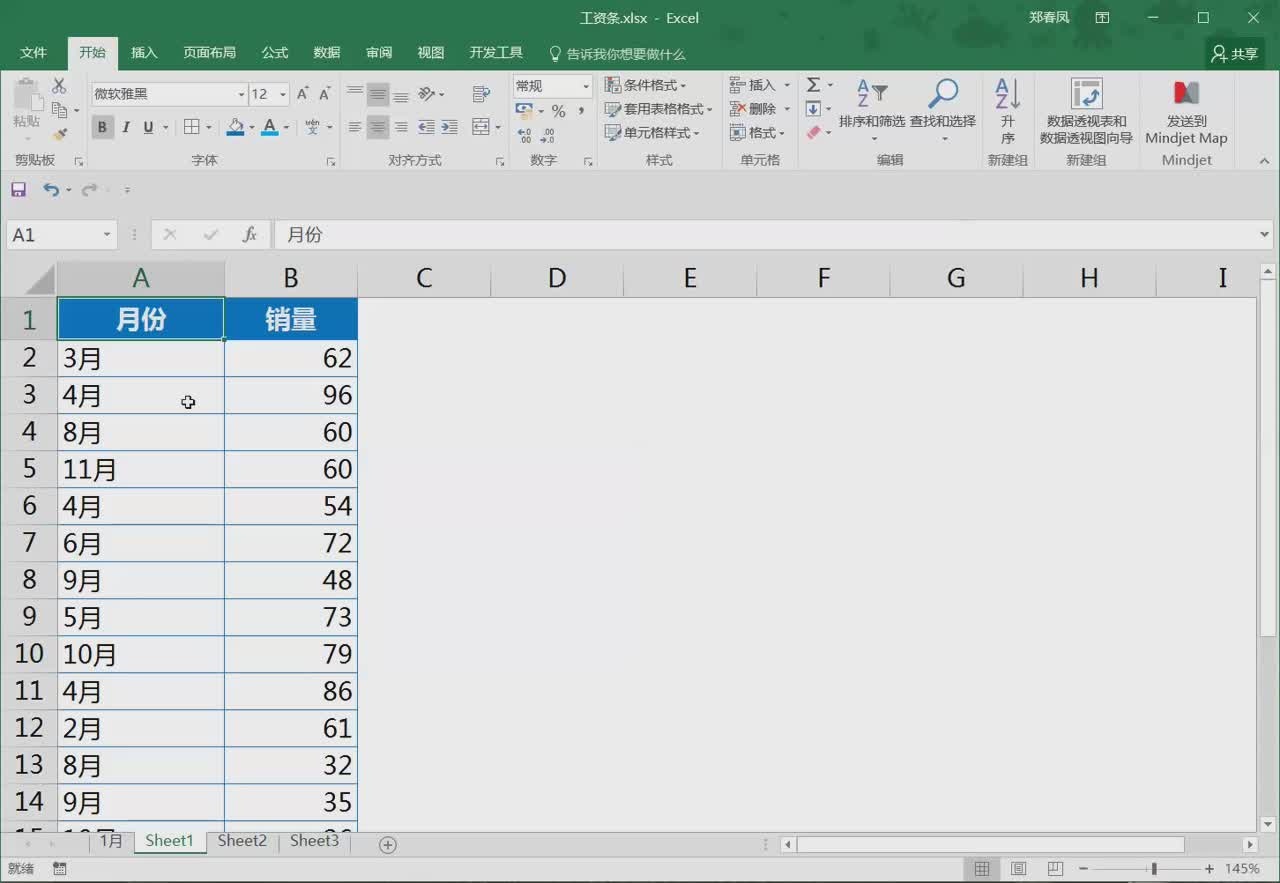
Task: Open the font name dropdown (微软雅黑)
Action: point(241,94)
